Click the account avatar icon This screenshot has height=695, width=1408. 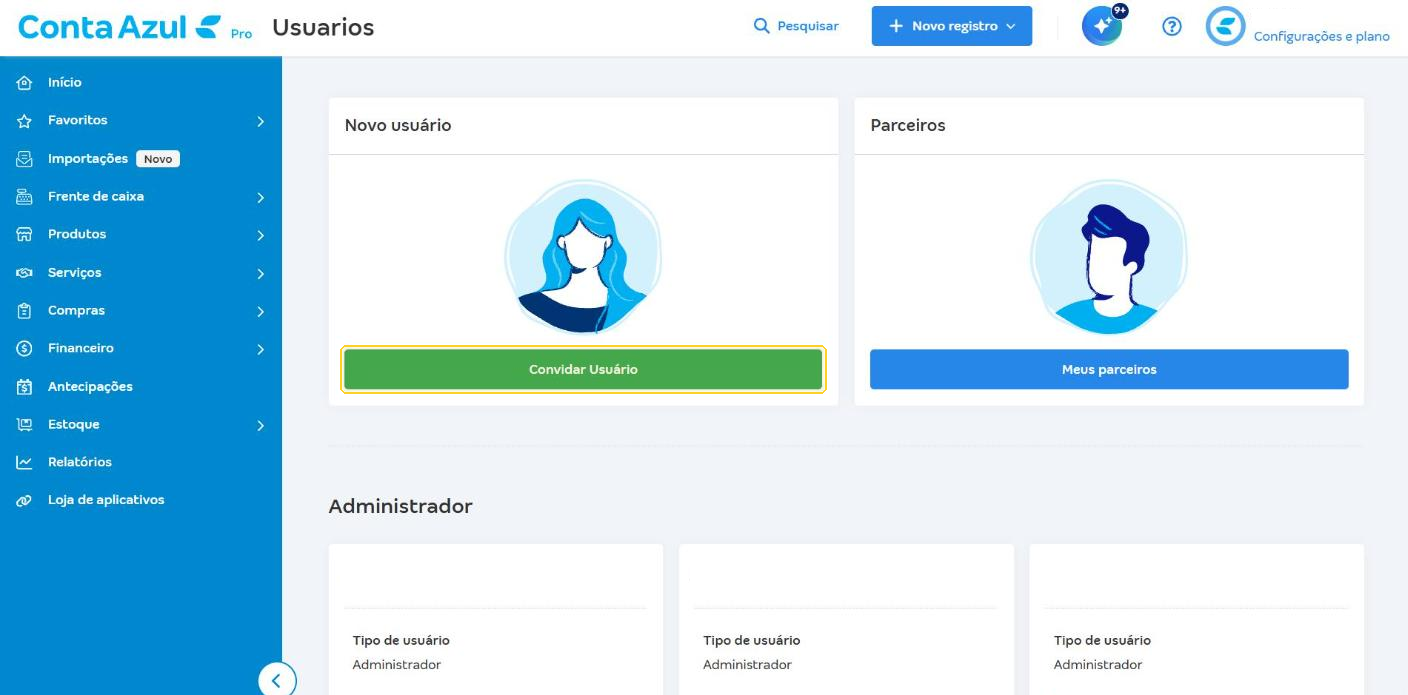(1225, 27)
